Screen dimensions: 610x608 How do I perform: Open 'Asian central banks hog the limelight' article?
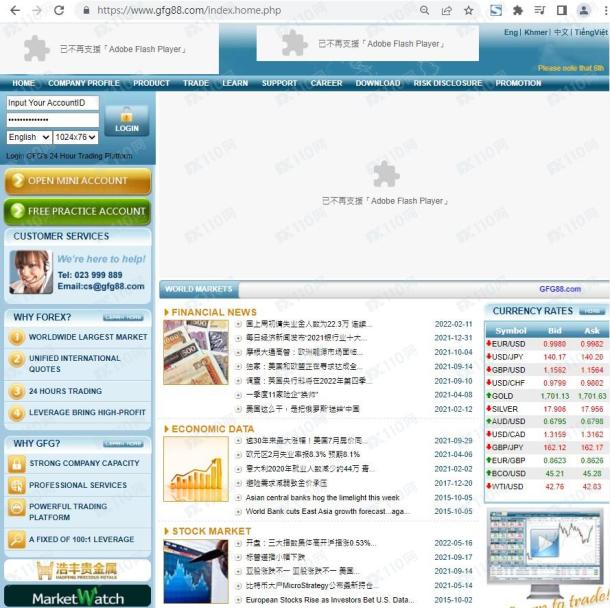click(323, 498)
